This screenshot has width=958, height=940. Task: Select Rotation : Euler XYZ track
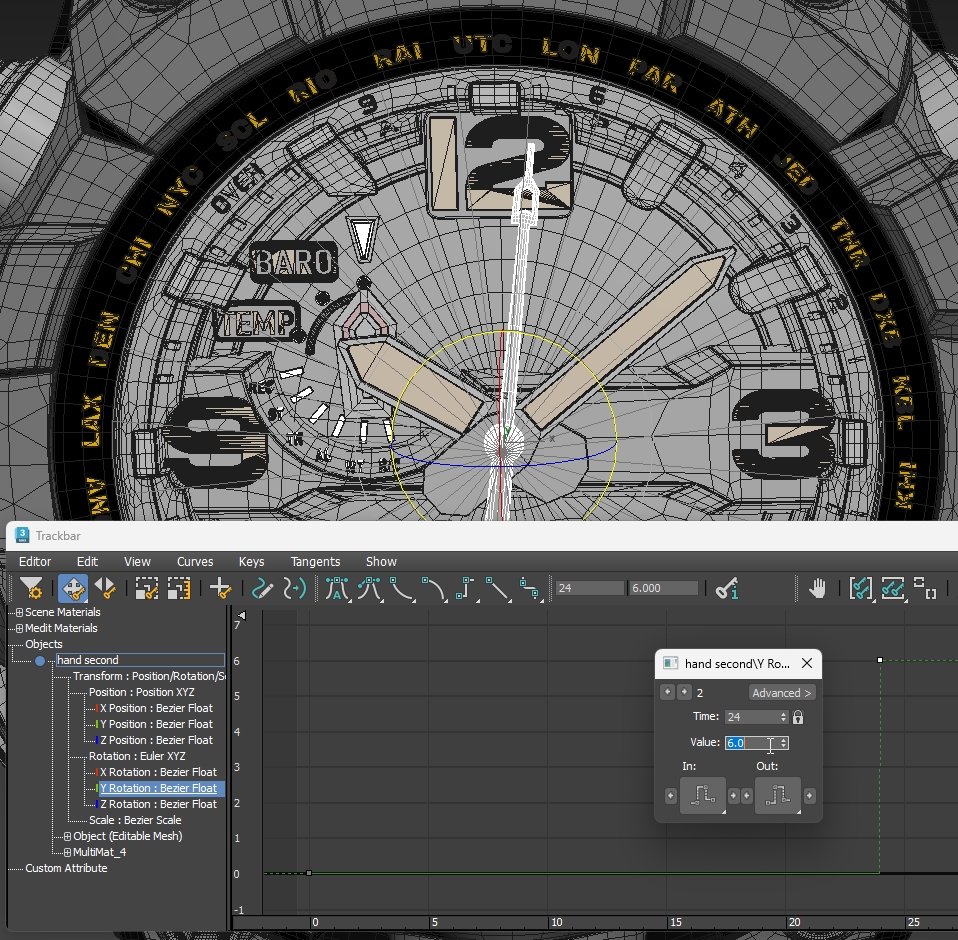coord(137,756)
